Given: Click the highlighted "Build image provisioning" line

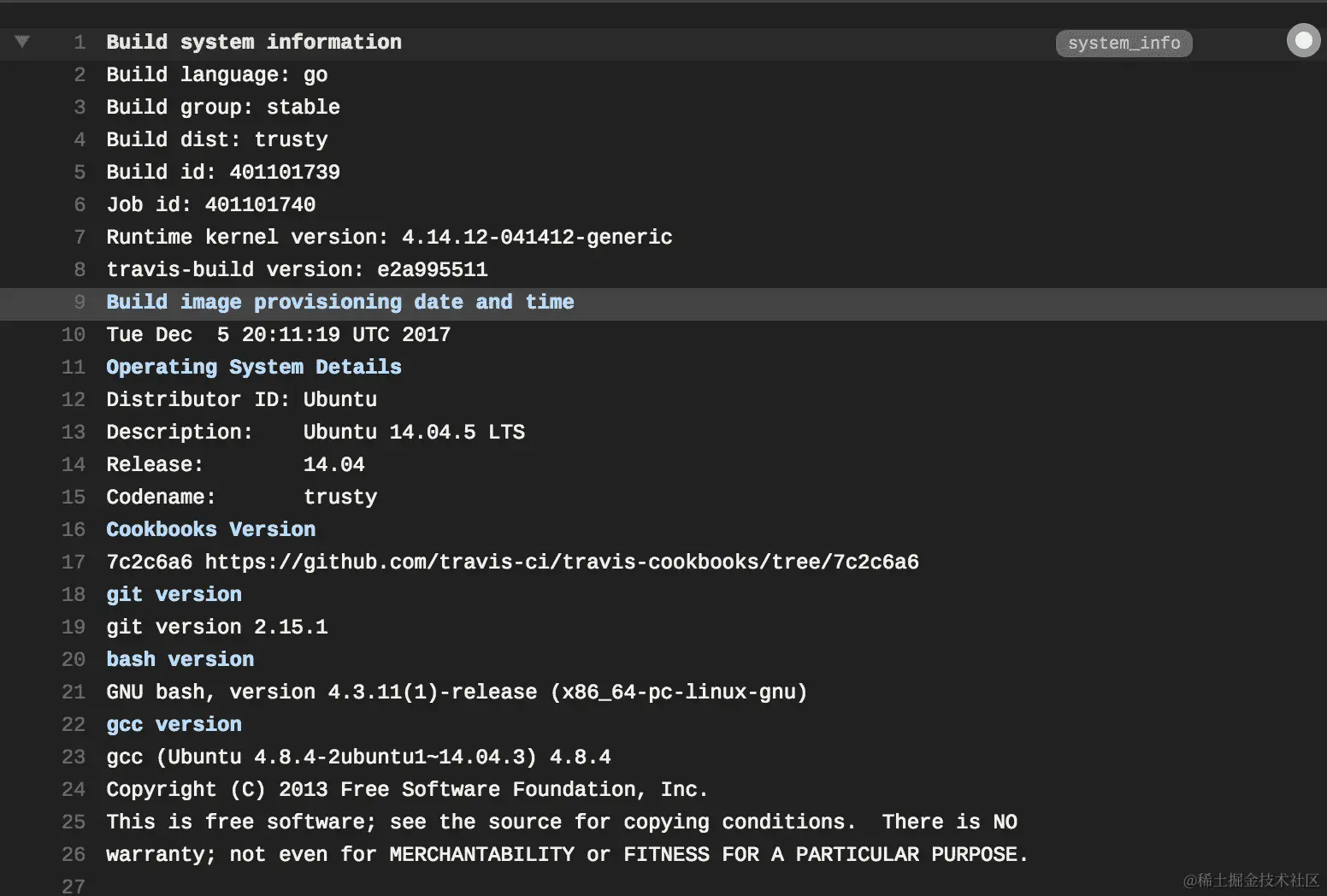Looking at the screenshot, I should coord(339,302).
